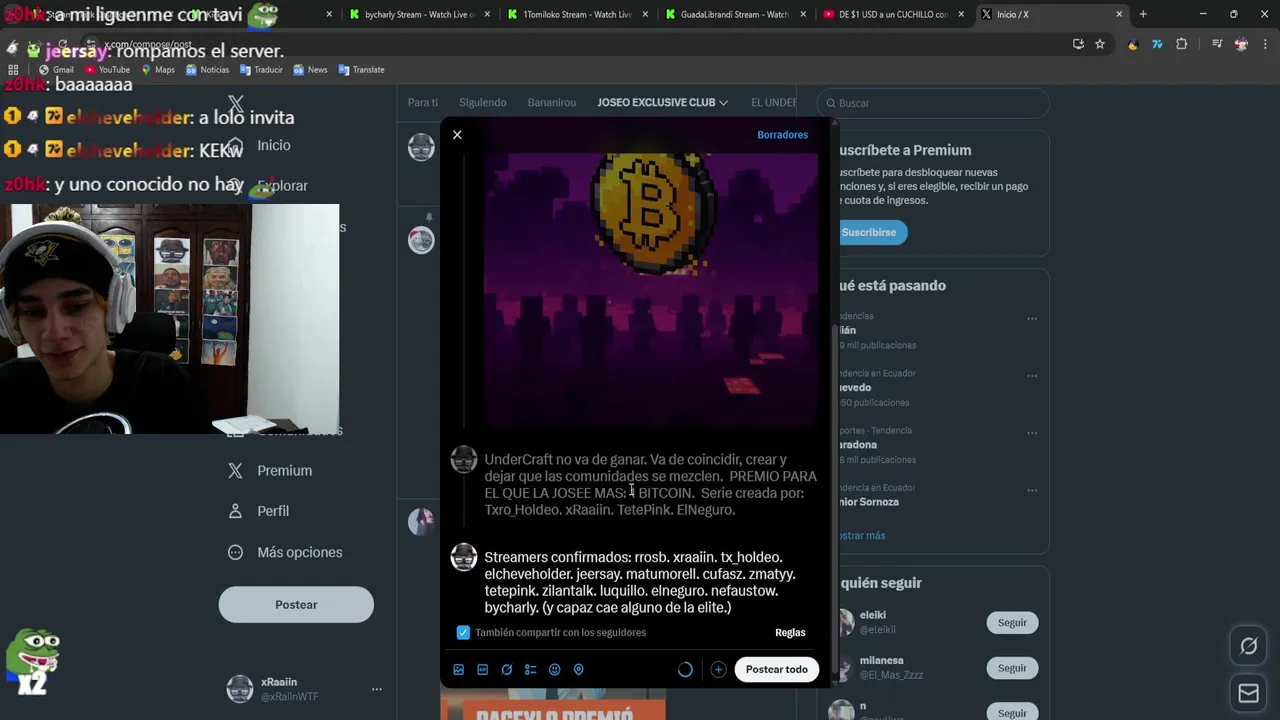
Task: Click the Buscar search field
Action: point(933,103)
